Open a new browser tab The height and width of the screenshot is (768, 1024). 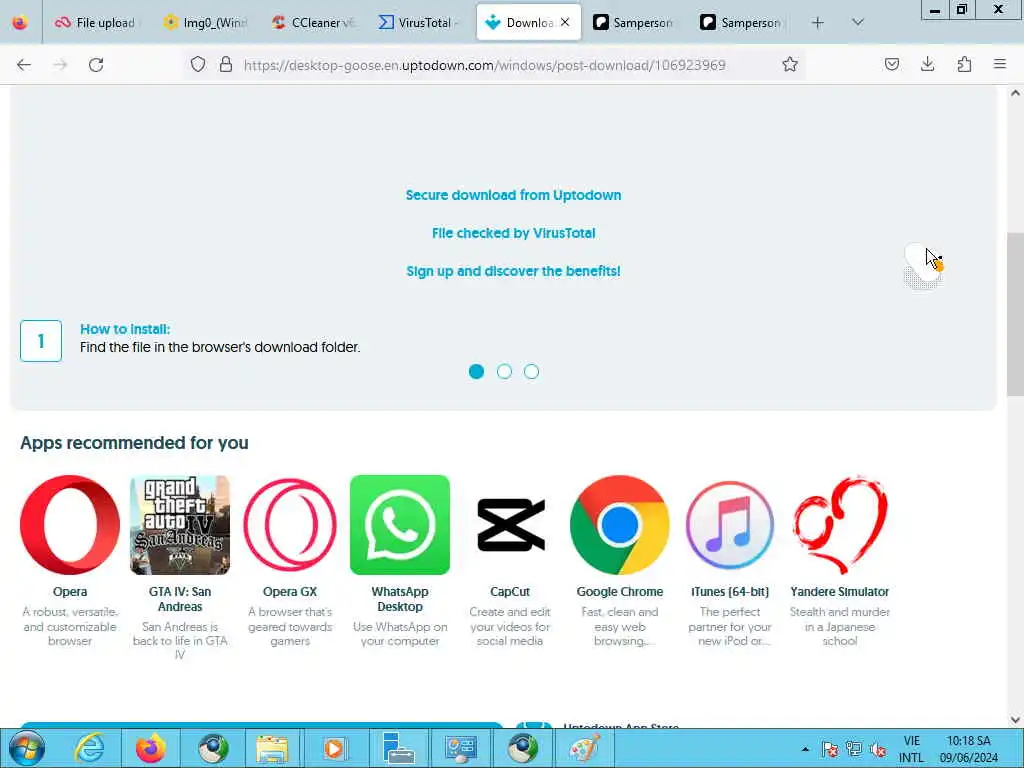click(x=817, y=22)
